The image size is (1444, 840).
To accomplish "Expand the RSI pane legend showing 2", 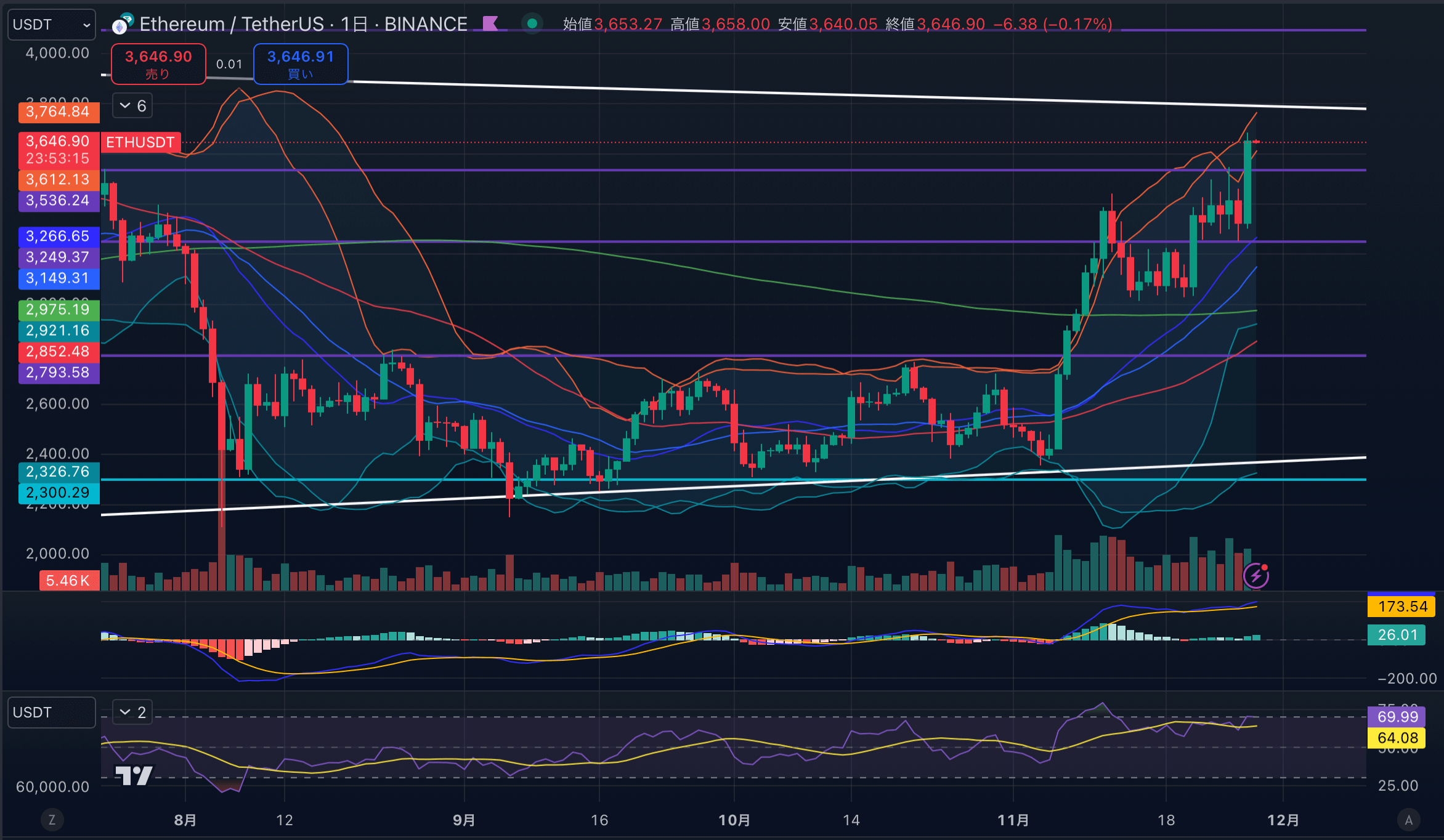I will [x=132, y=713].
